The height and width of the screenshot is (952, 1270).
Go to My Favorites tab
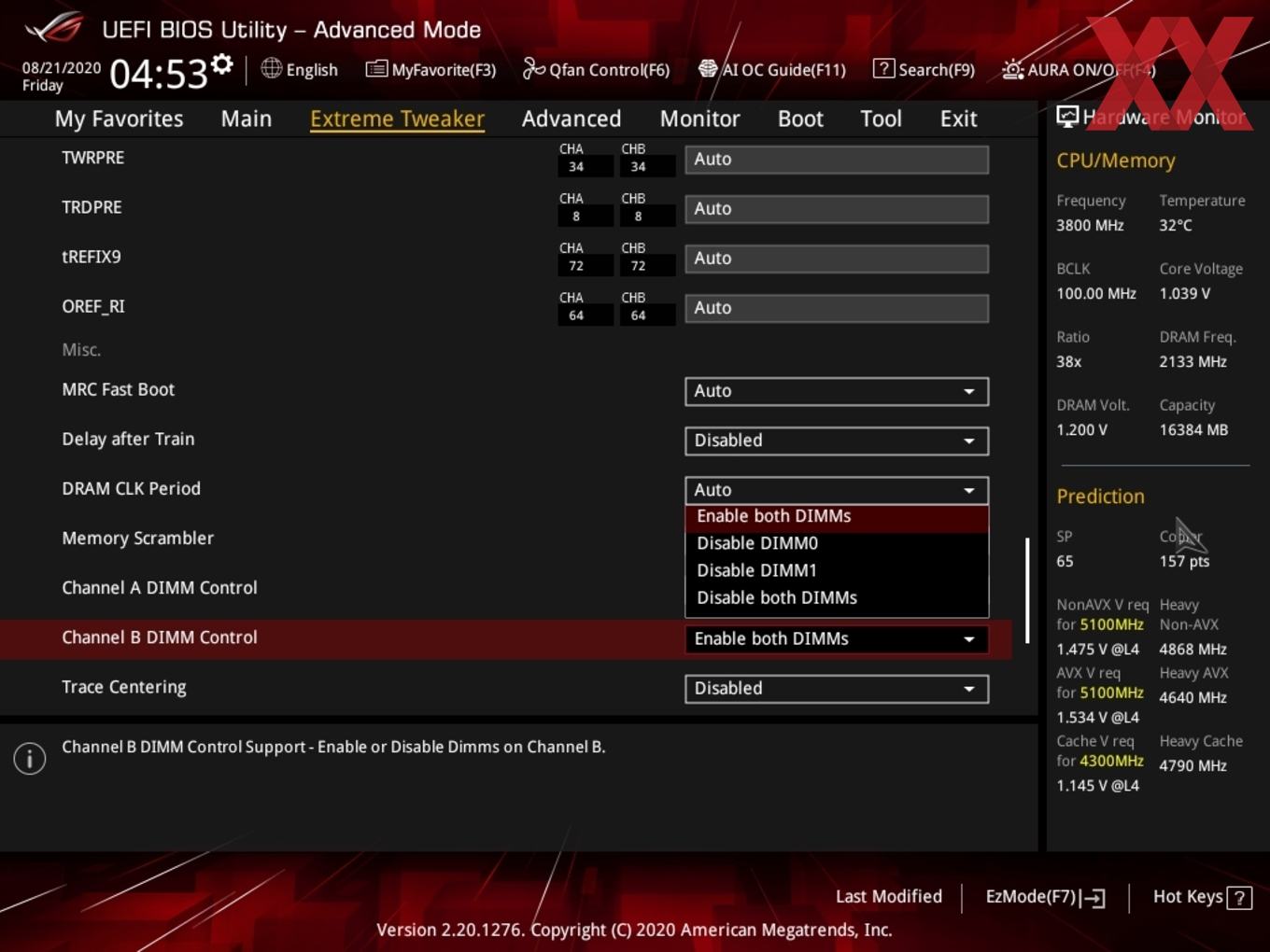[119, 119]
